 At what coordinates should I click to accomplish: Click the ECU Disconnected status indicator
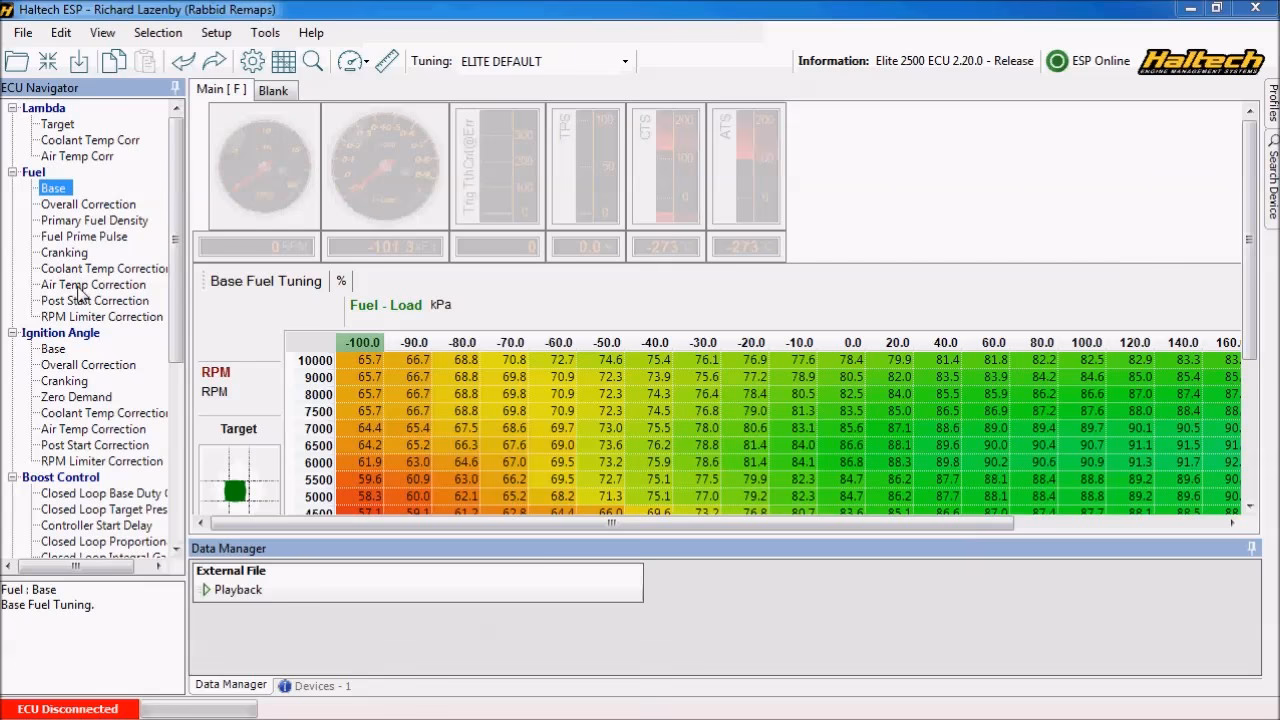(x=68, y=709)
